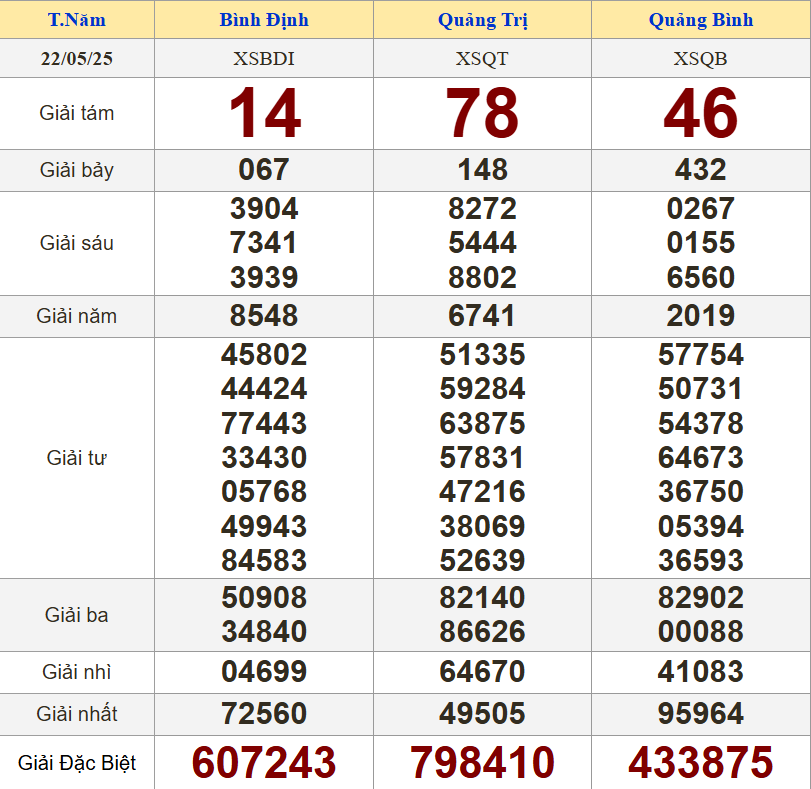The height and width of the screenshot is (789, 811).
Task: Select the Giải tư row label
Action: pyautogui.click(x=77, y=458)
